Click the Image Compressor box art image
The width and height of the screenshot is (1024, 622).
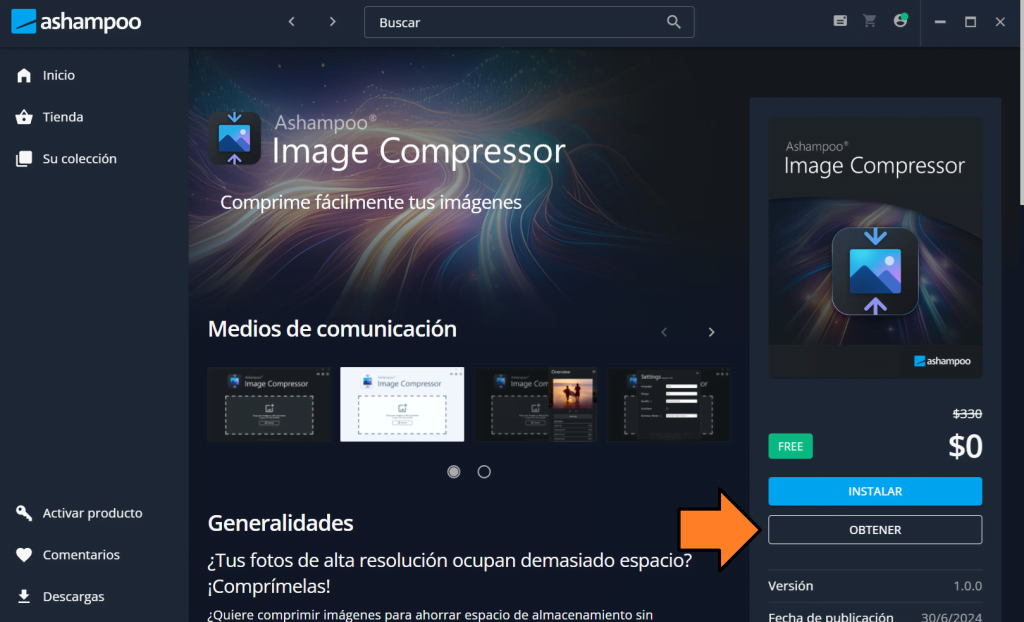click(875, 248)
